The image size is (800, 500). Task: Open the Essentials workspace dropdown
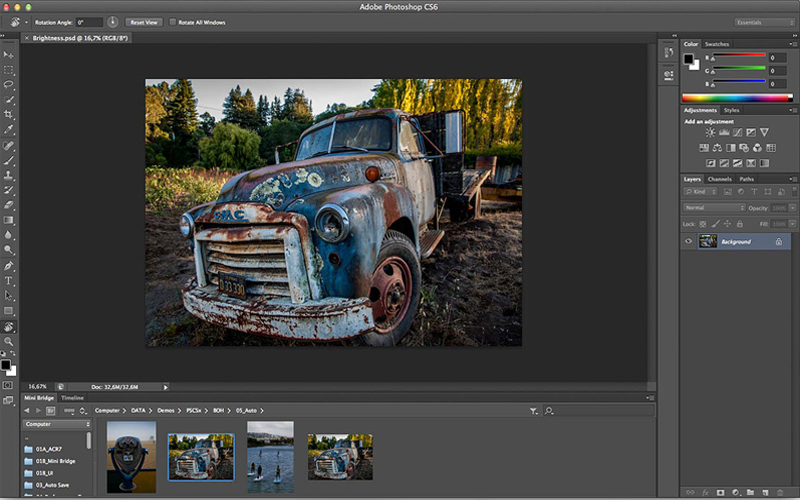[x=764, y=21]
